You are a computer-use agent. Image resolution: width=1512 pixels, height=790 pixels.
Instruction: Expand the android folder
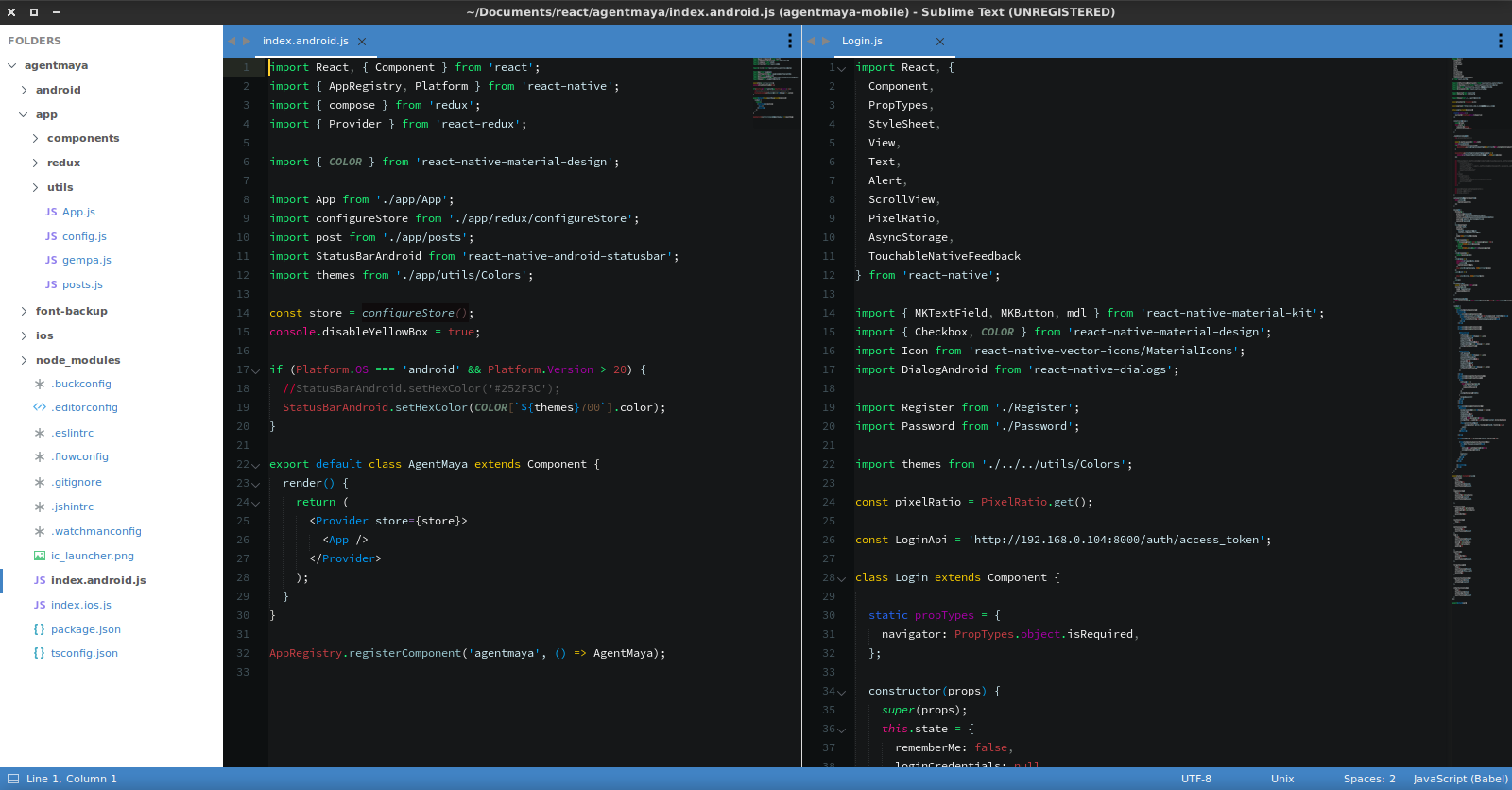24,91
